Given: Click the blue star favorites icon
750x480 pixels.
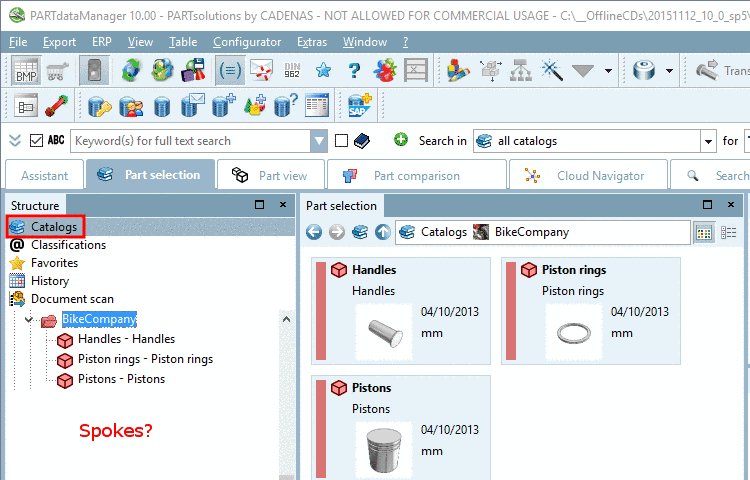Looking at the screenshot, I should (x=323, y=70).
